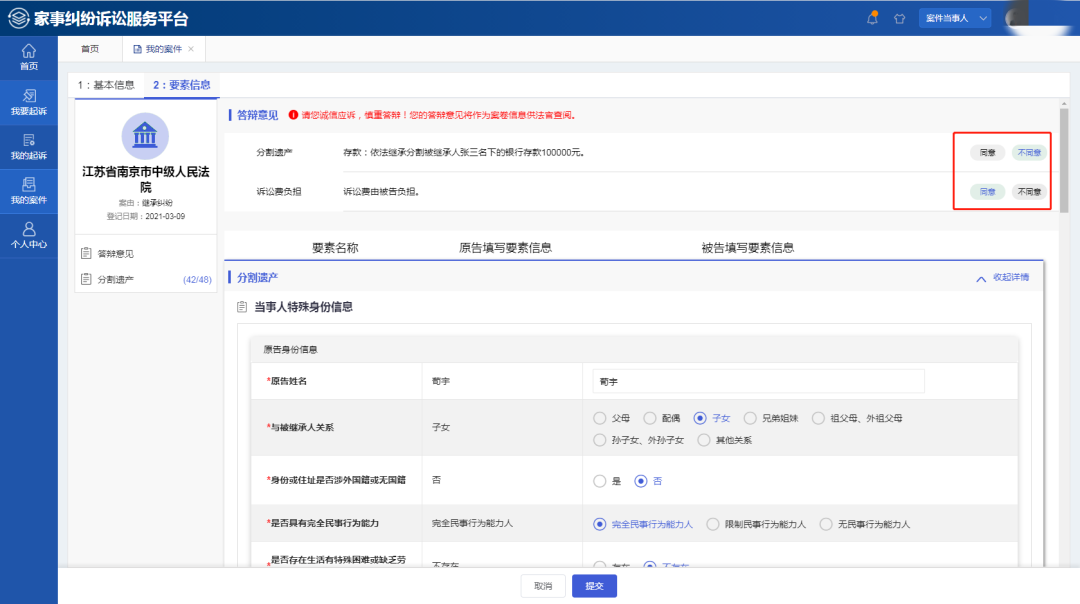Click the 登记日期：2021-03-09 text
Image resolution: width=1080 pixels, height=604 pixels.
(145, 216)
